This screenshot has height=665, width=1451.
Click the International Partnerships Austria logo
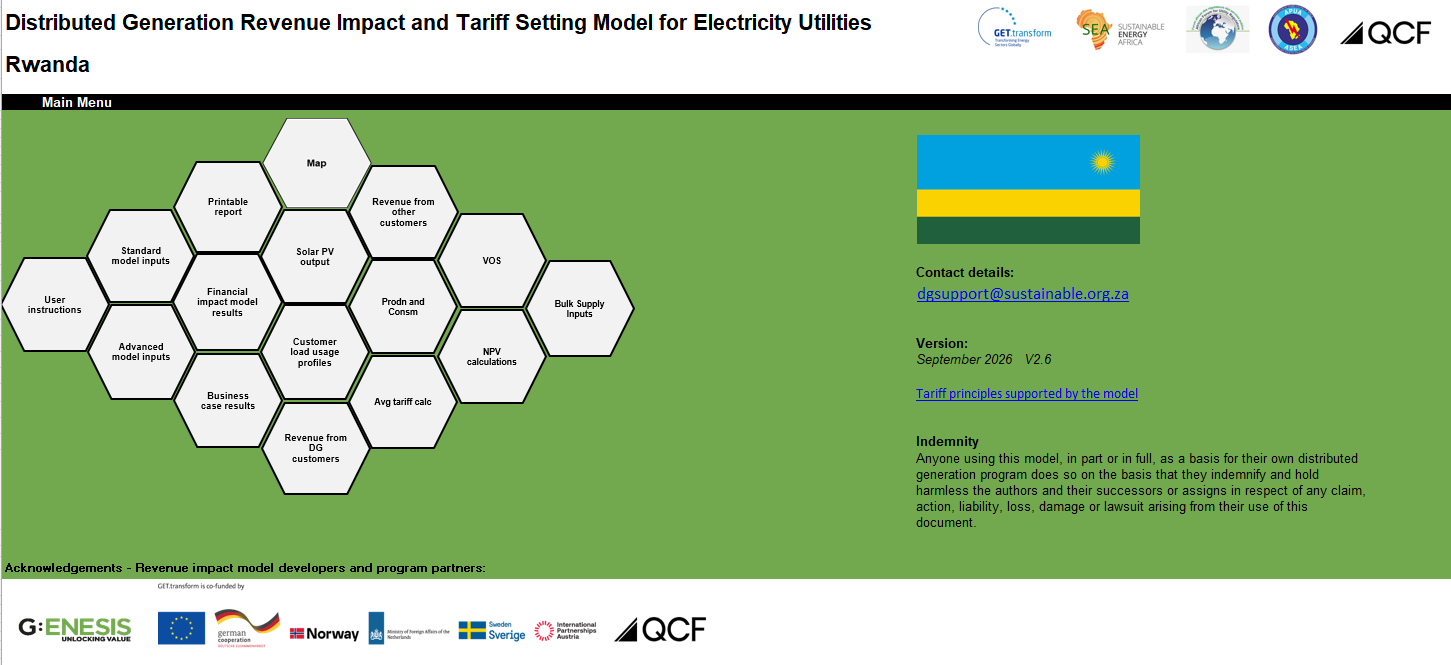pos(565,630)
